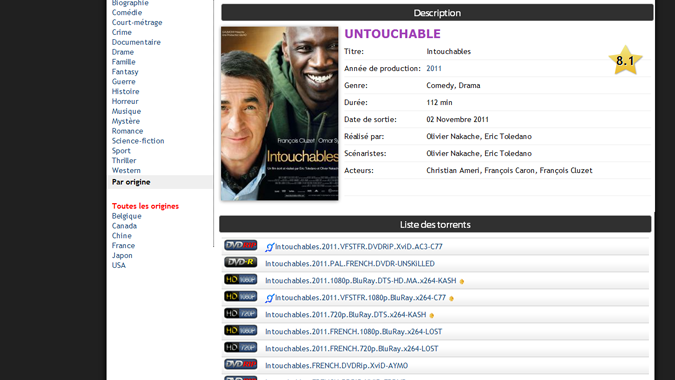The height and width of the screenshot is (380, 675).
Task: Choose Toutes les origines filter
Action: [x=146, y=206]
